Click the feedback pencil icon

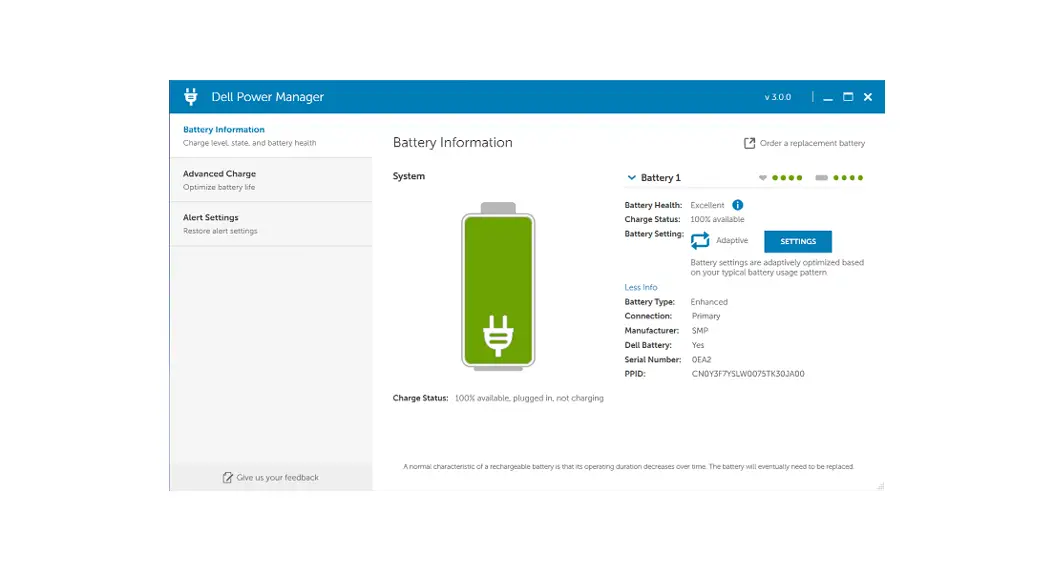pos(228,477)
